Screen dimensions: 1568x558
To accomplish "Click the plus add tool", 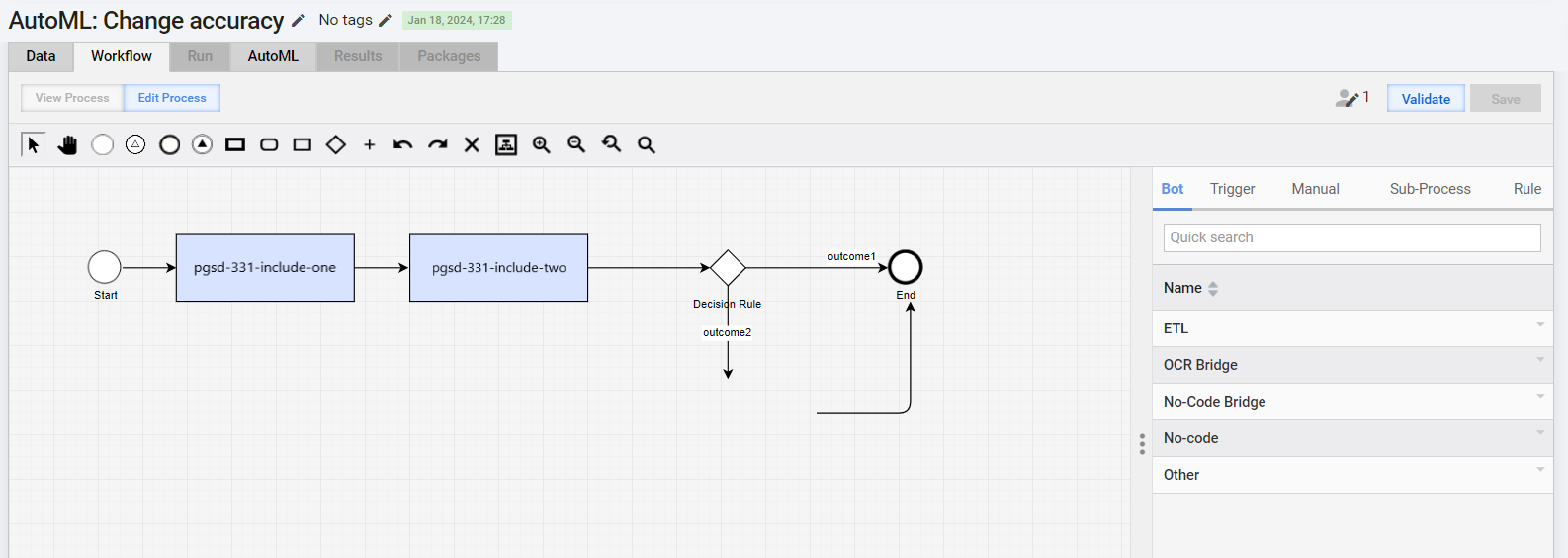I will [x=370, y=144].
